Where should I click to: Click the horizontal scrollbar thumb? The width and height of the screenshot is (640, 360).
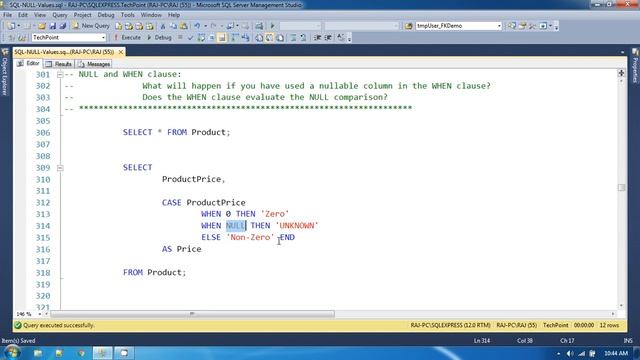click(x=192, y=314)
